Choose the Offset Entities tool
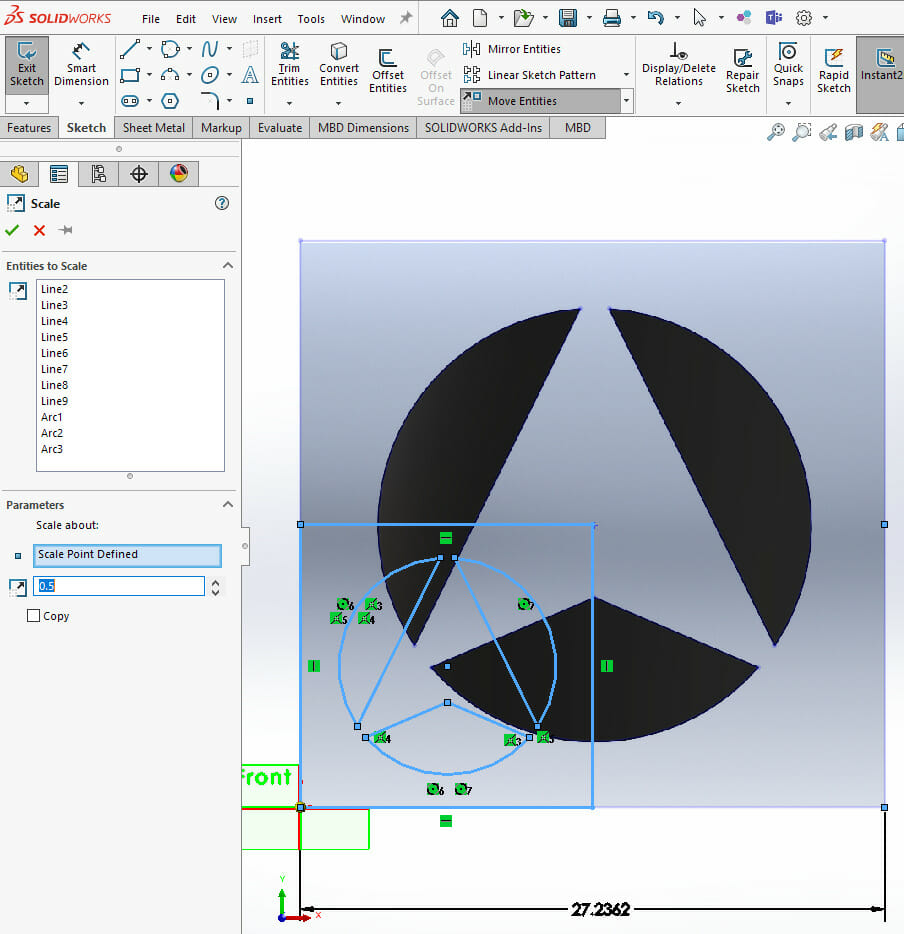This screenshot has height=934, width=904. [387, 70]
